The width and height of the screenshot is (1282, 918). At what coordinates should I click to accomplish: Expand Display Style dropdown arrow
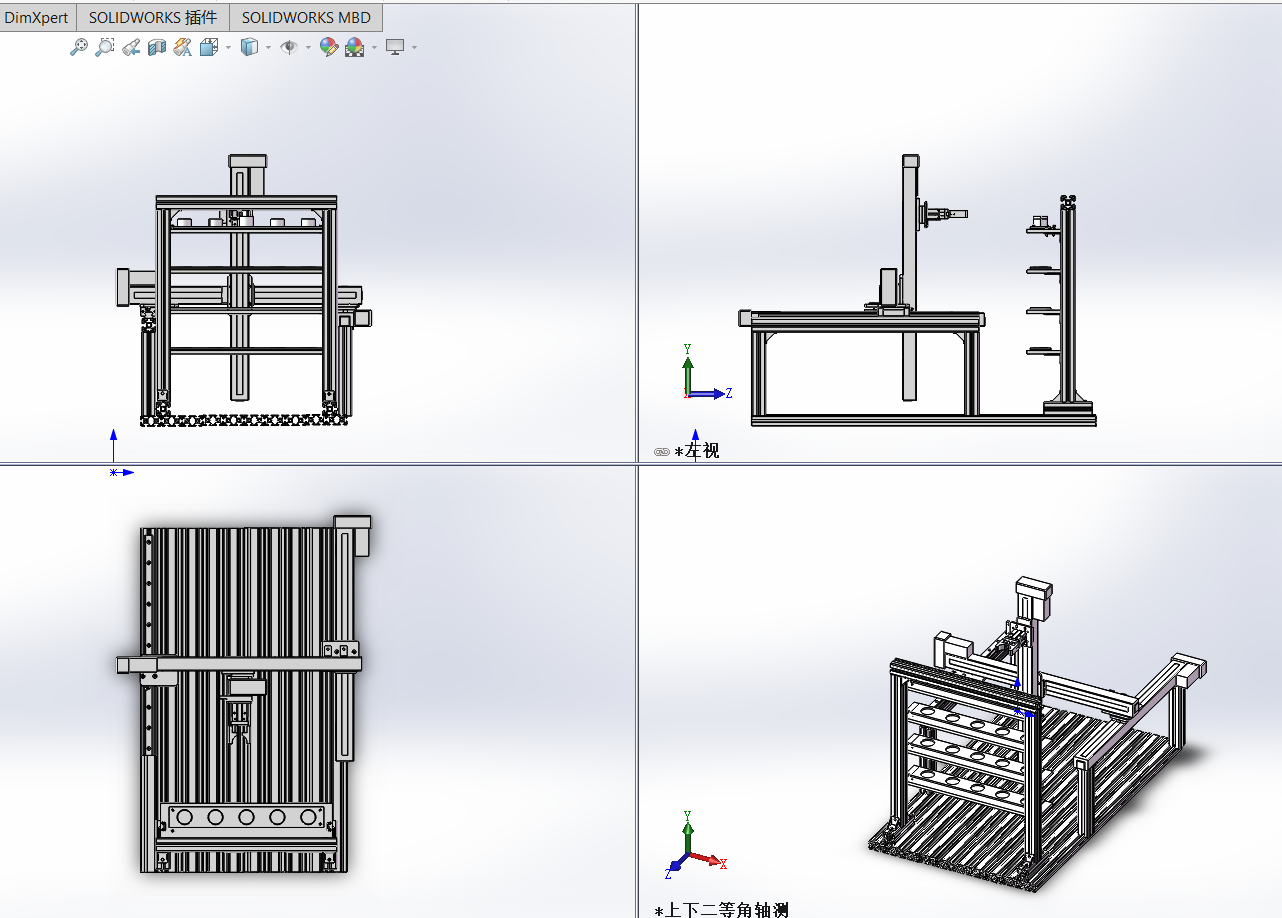pyautogui.click(x=269, y=47)
